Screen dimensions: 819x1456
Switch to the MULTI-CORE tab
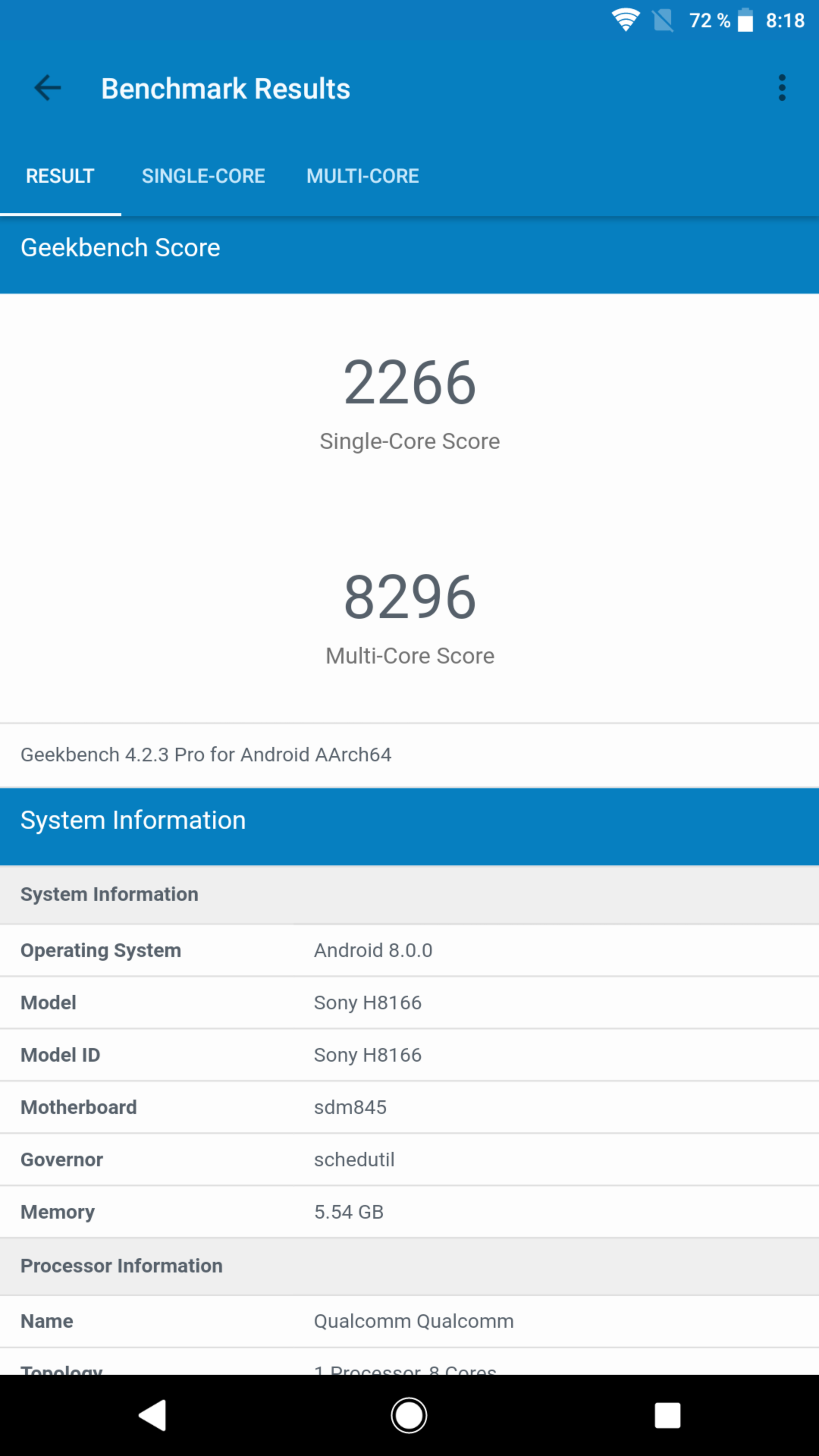click(x=362, y=176)
